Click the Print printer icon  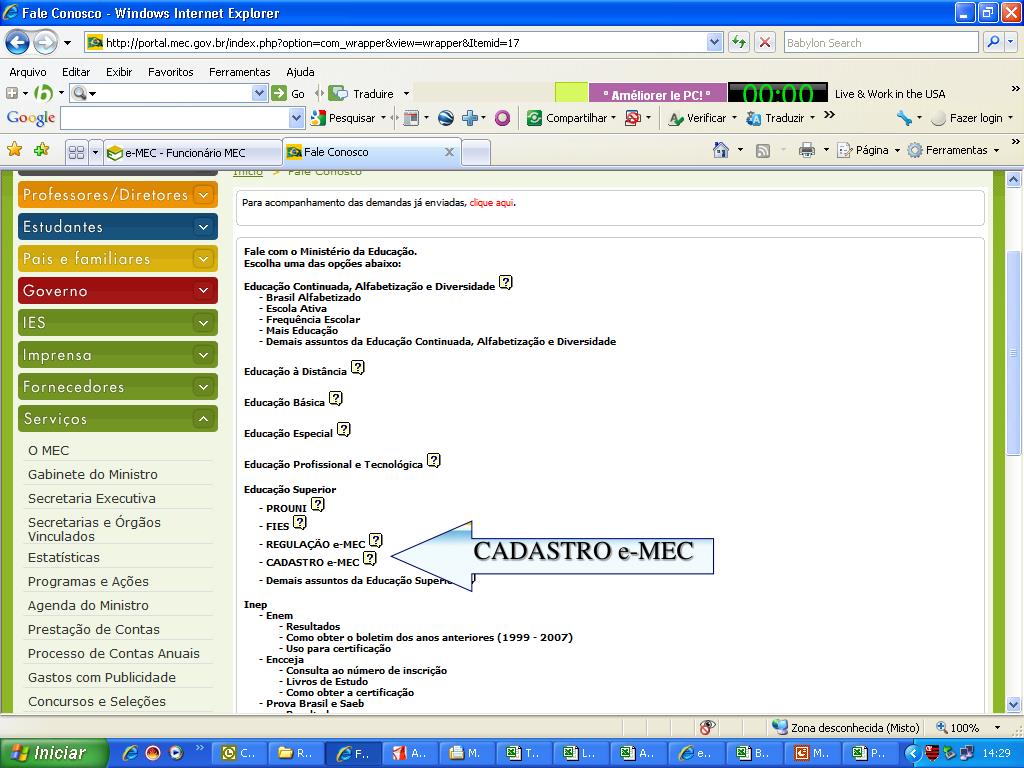tap(807, 150)
